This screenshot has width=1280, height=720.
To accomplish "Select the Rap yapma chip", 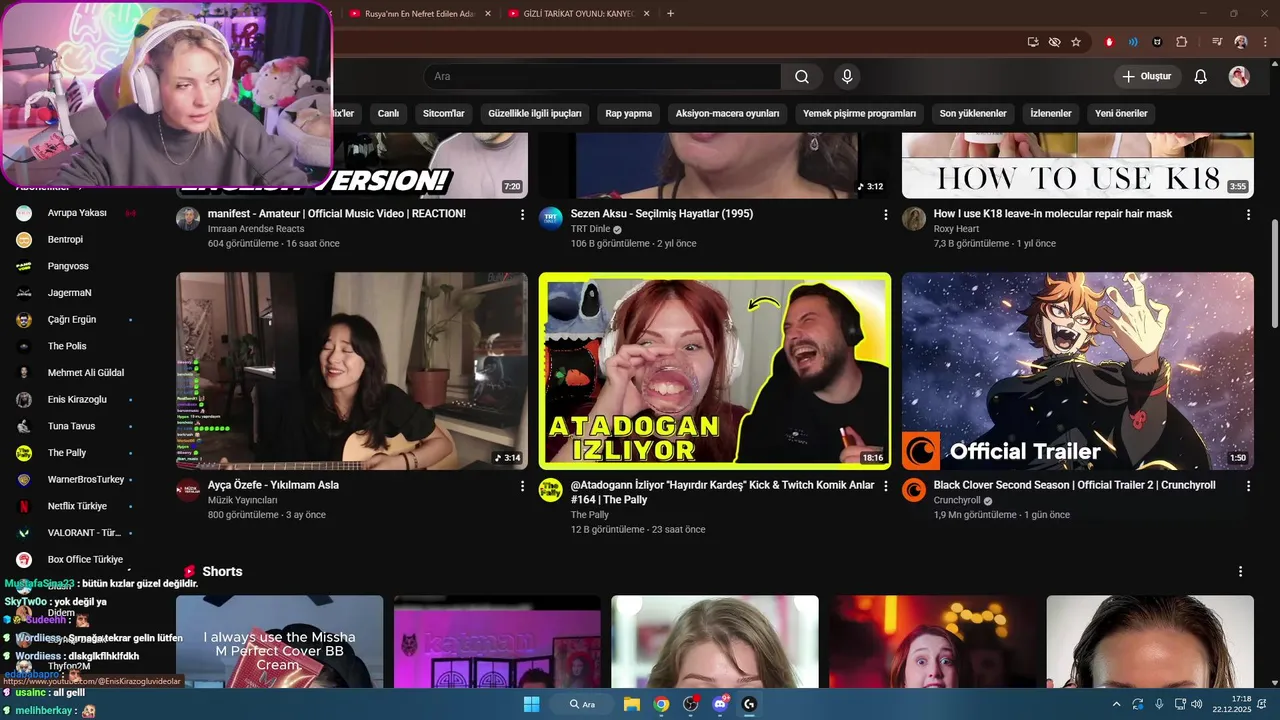I will pyautogui.click(x=629, y=114).
